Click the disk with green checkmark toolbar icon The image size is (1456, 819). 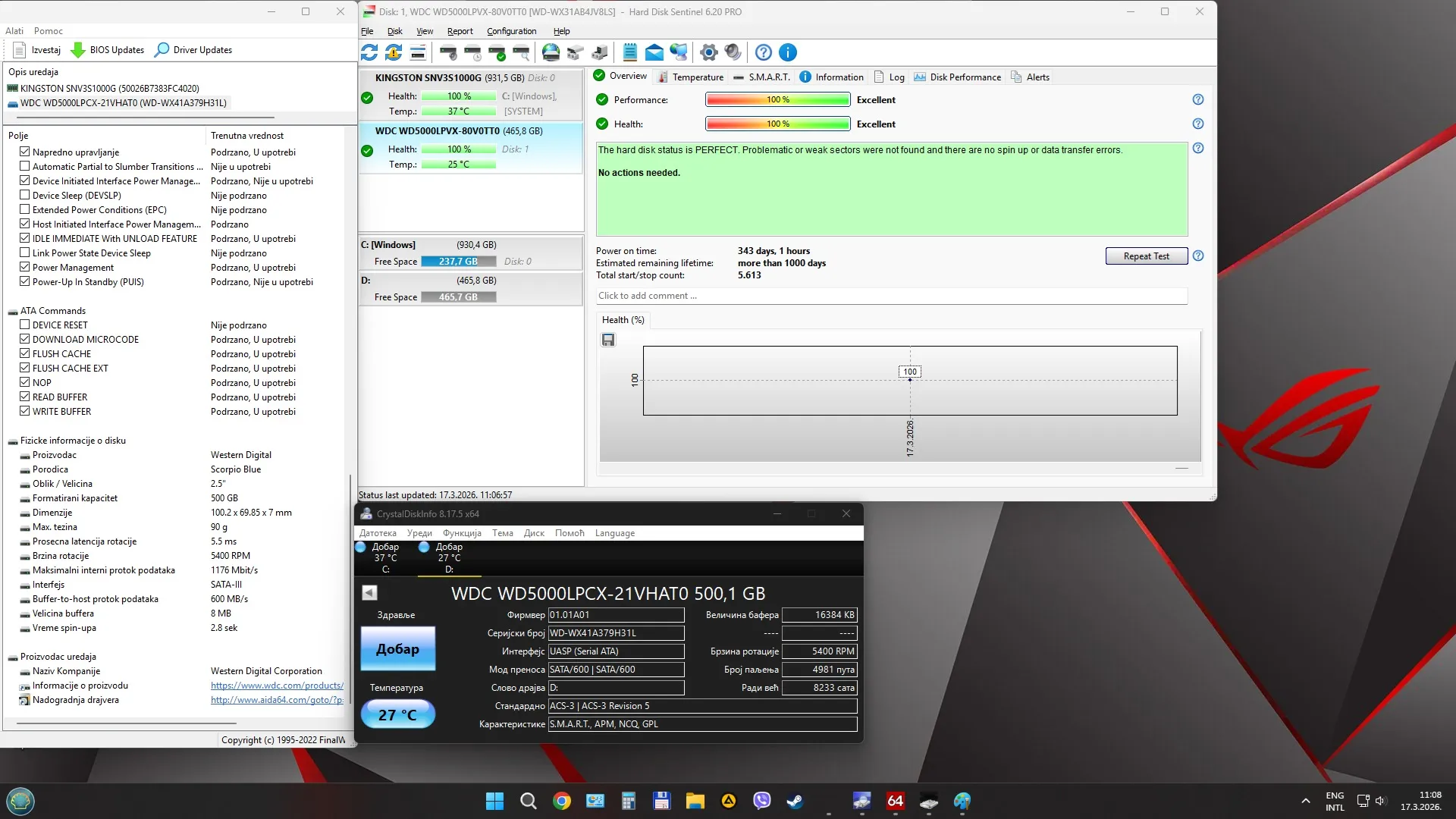pos(497,52)
